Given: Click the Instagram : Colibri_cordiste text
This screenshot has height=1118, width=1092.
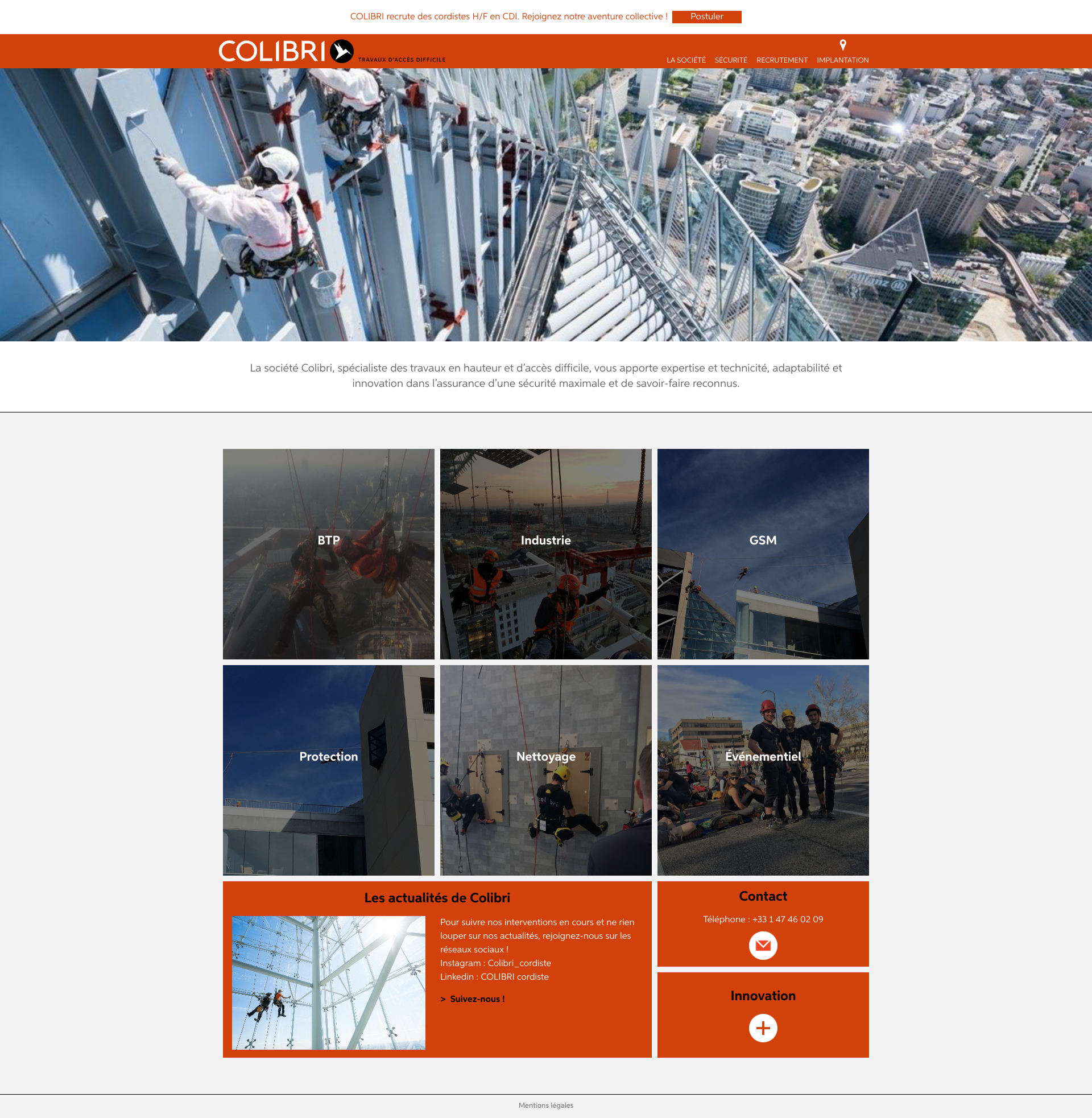Looking at the screenshot, I should [495, 963].
